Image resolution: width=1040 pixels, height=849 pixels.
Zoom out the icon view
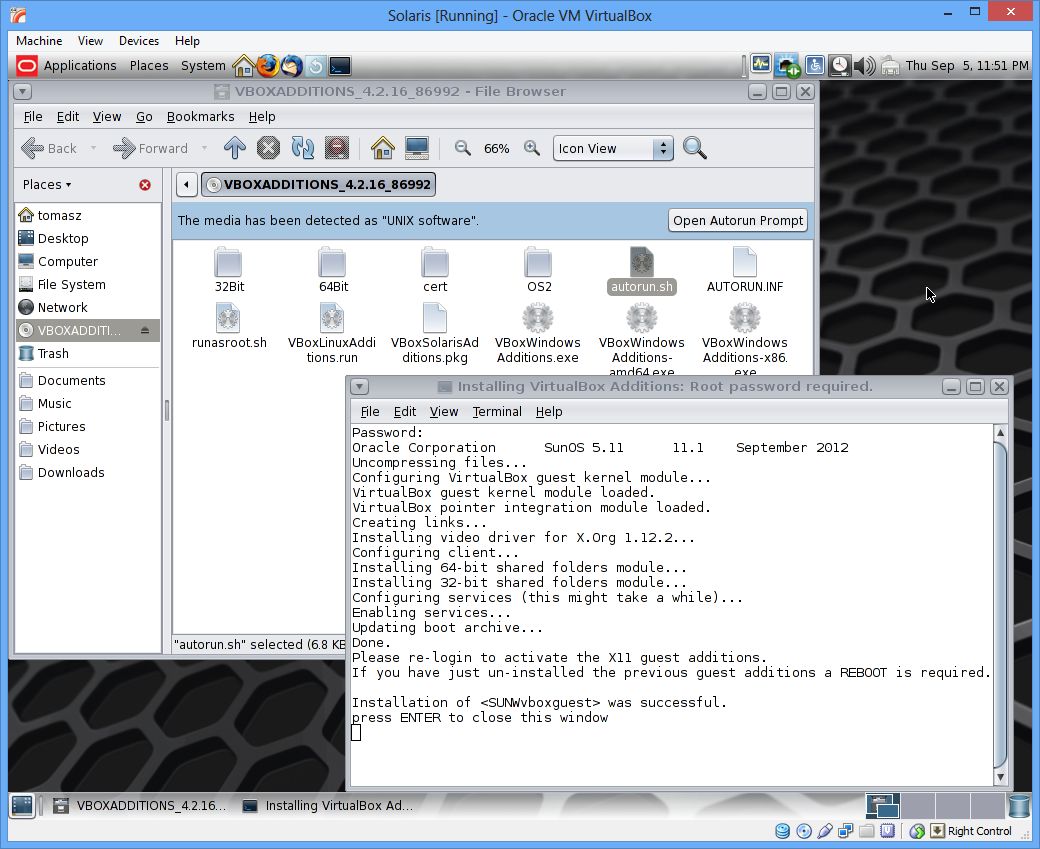pos(462,148)
